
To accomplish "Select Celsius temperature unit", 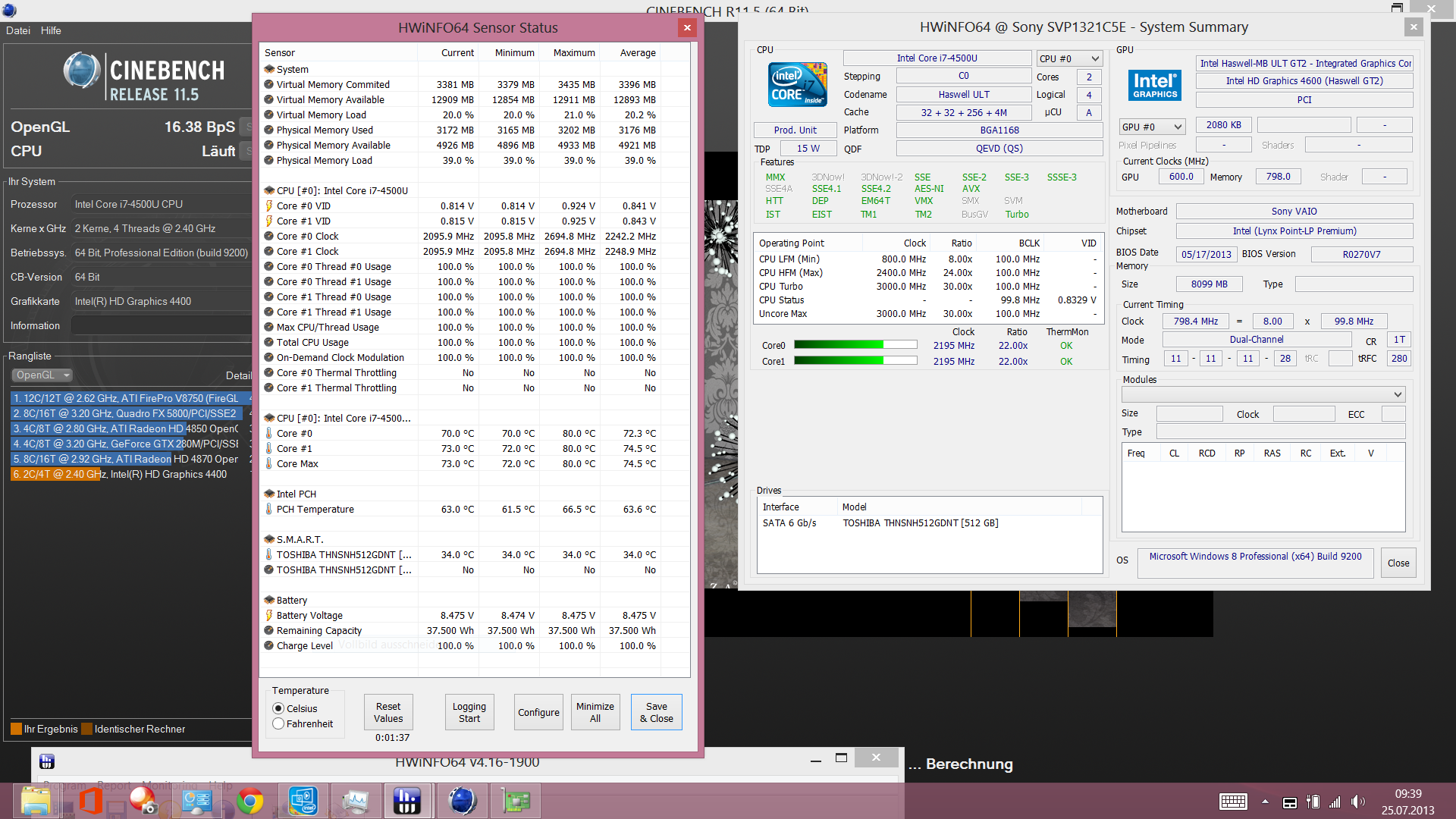I will coord(278,708).
